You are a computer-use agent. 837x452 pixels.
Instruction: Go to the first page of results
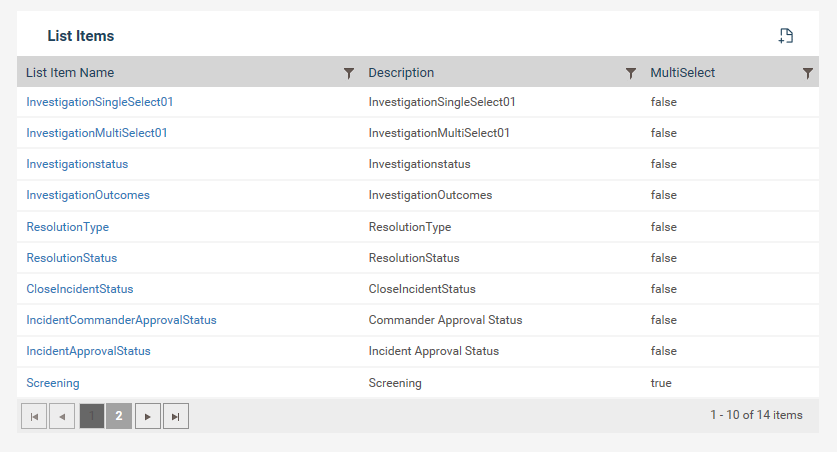pos(34,416)
